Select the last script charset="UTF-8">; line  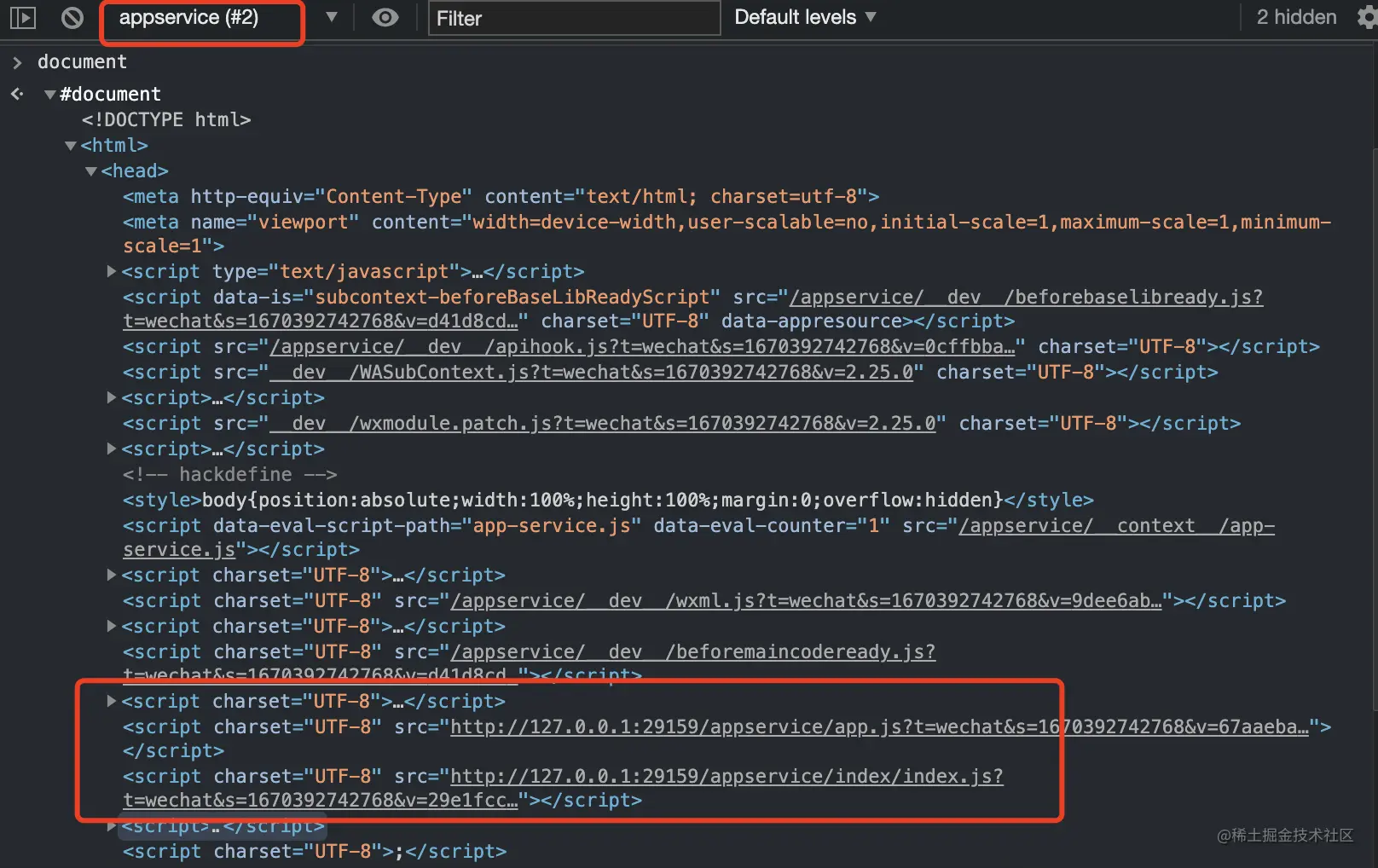315,851
